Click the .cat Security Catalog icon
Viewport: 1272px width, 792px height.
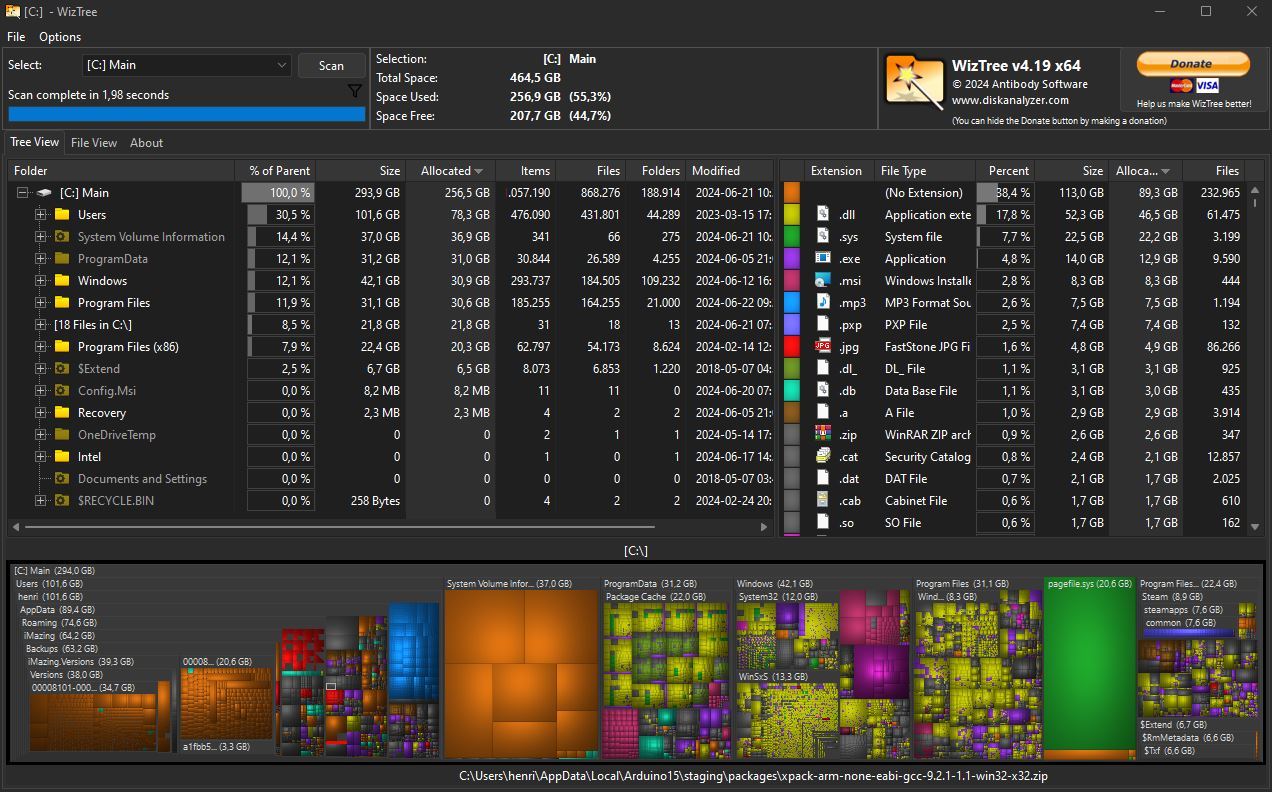[x=823, y=456]
